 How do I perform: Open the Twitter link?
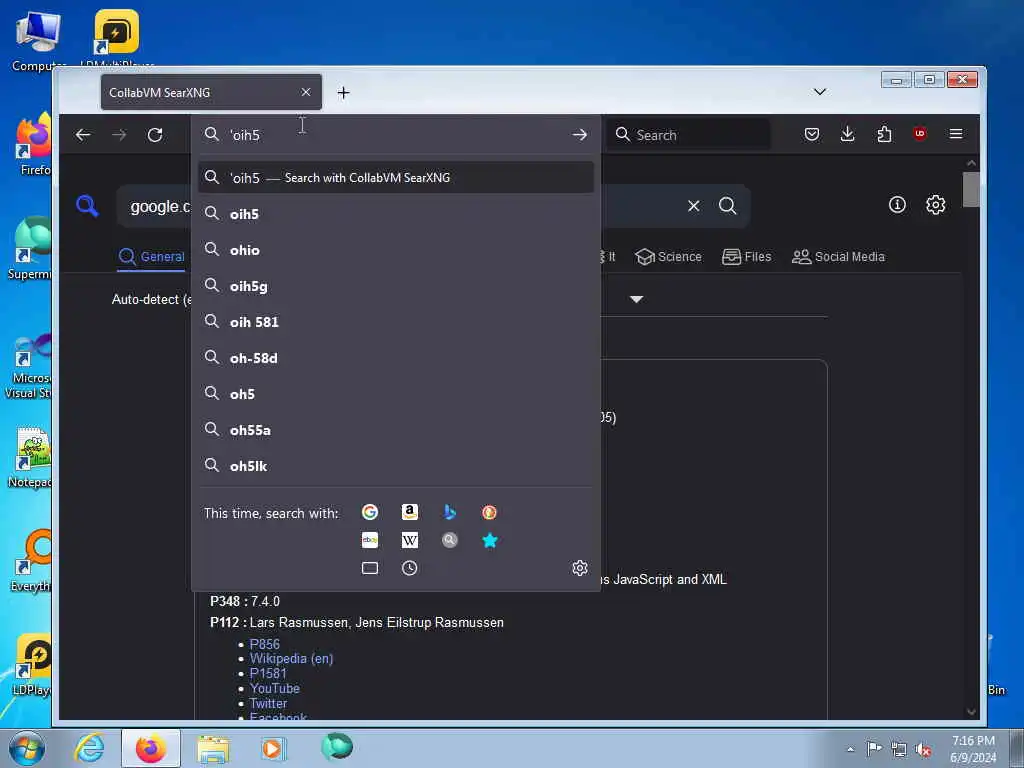[268, 703]
